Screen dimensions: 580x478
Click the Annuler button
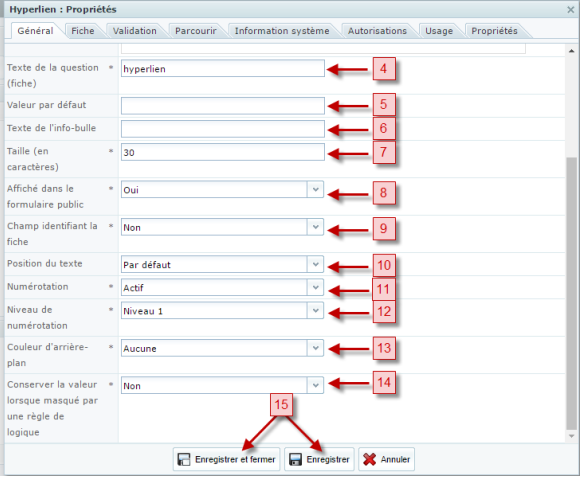click(x=387, y=459)
